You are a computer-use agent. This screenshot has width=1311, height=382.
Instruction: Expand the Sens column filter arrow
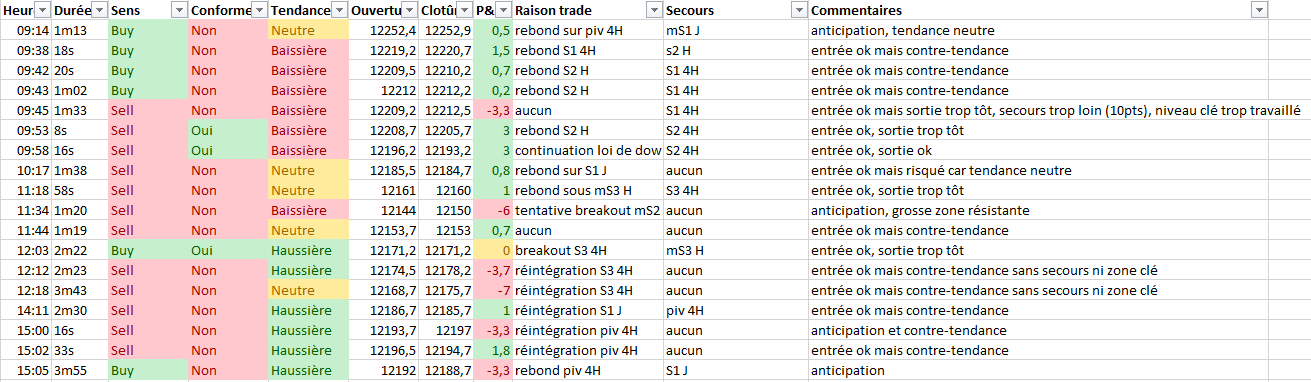pyautogui.click(x=178, y=10)
